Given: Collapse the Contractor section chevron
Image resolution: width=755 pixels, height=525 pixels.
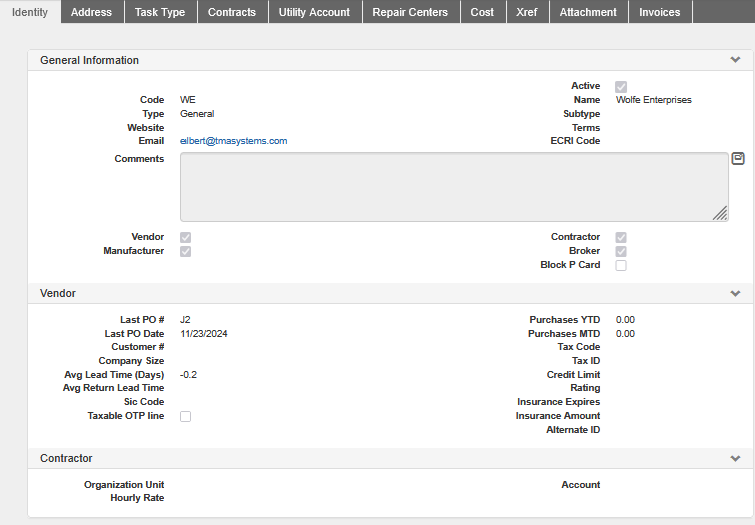Looking at the screenshot, I should pyautogui.click(x=736, y=459).
